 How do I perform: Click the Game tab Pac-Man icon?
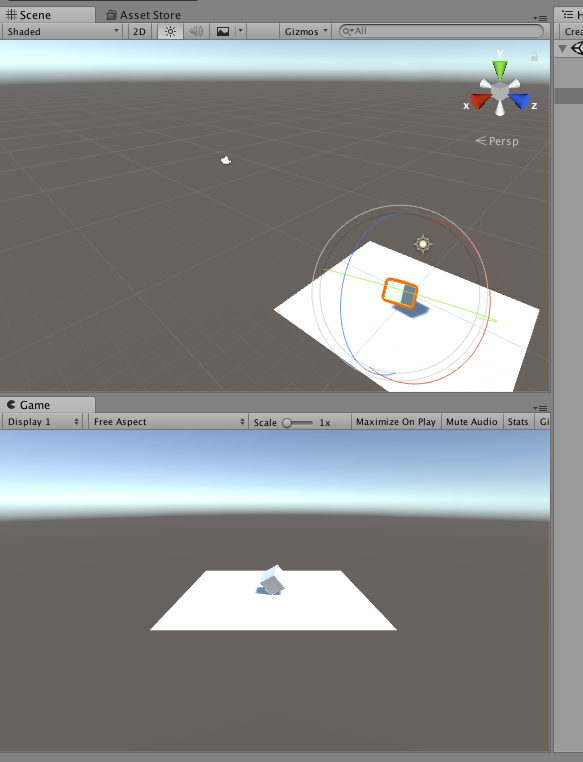point(11,404)
